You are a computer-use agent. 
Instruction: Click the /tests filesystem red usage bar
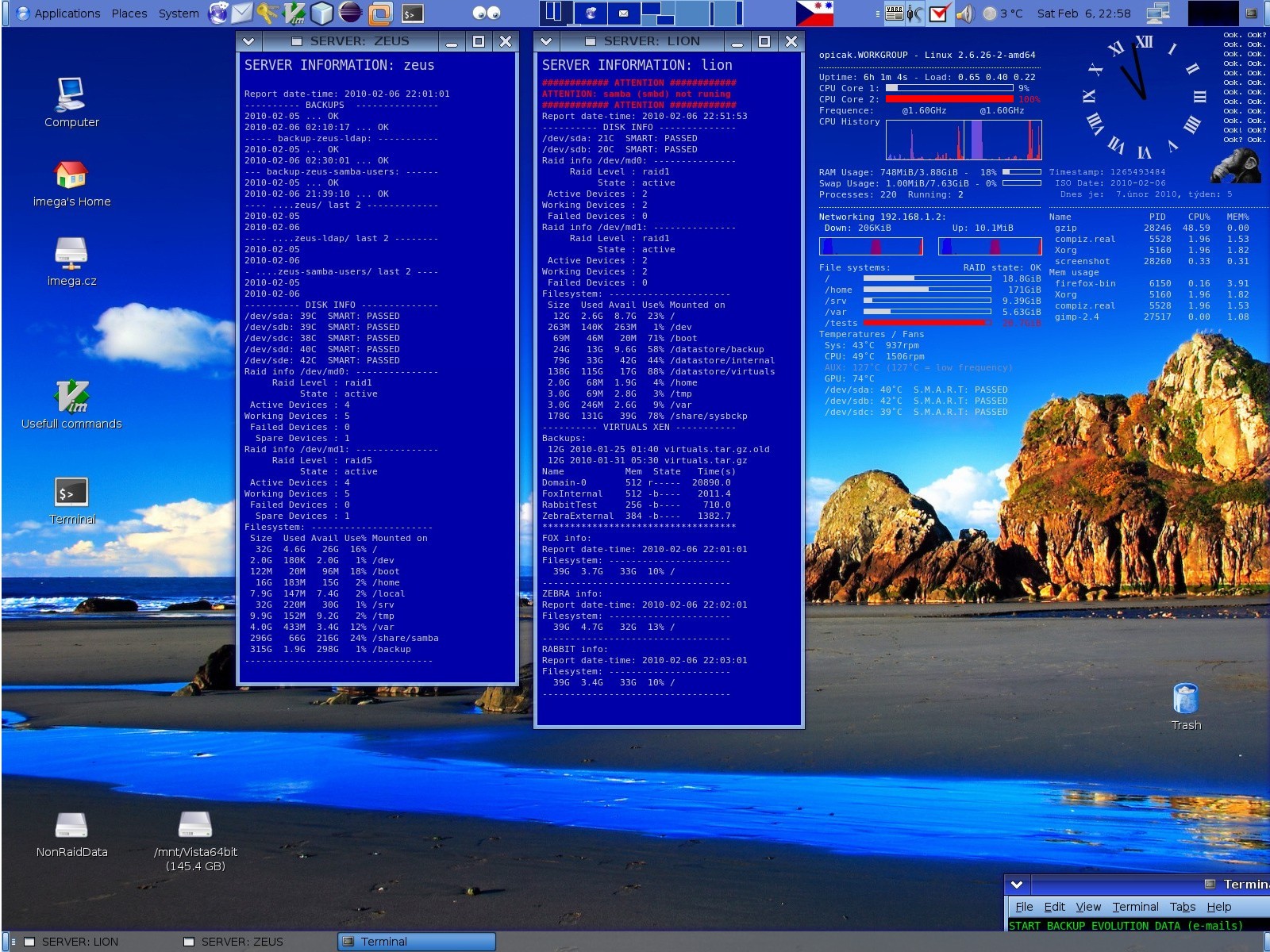tap(927, 323)
